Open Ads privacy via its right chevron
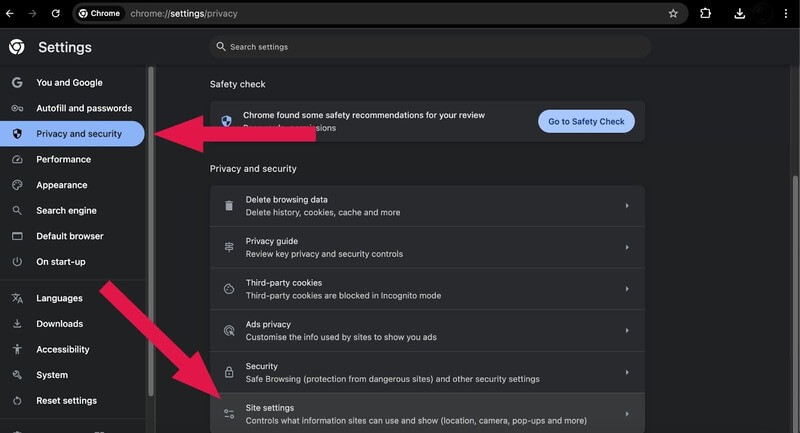Screen dimensions: 800x433 tap(627, 330)
